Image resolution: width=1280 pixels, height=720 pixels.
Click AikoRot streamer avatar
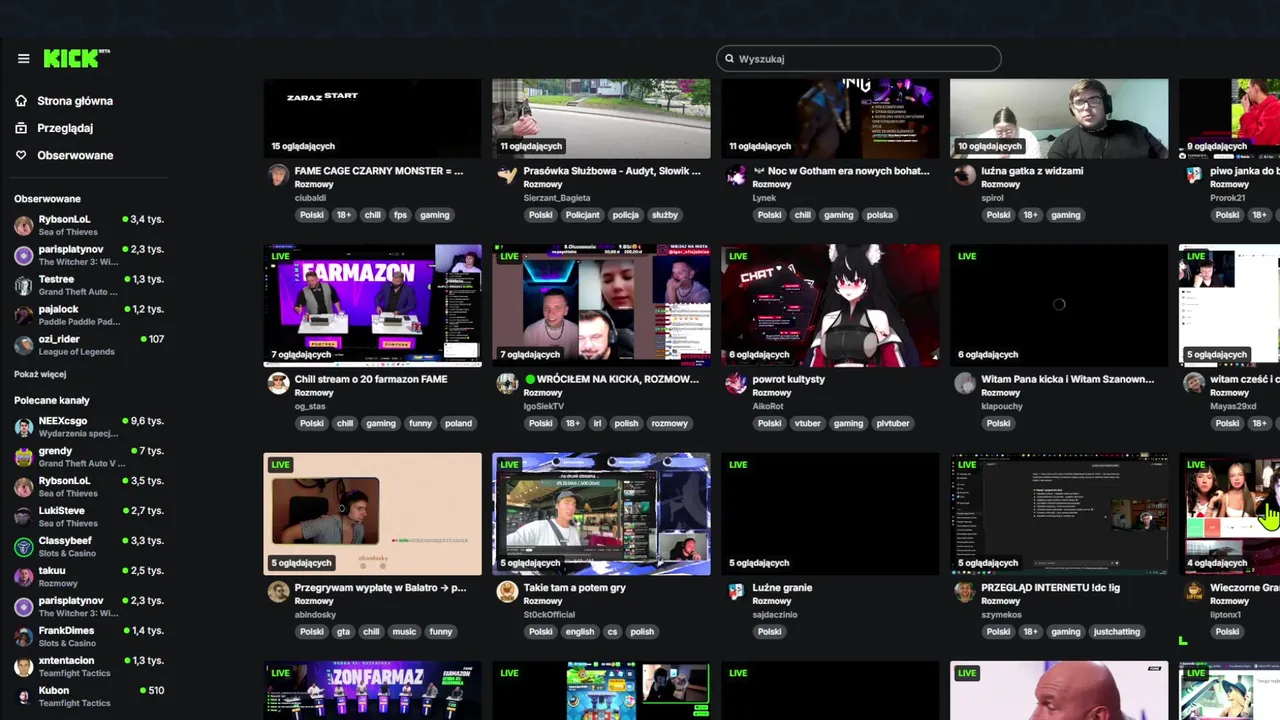[x=736, y=384]
